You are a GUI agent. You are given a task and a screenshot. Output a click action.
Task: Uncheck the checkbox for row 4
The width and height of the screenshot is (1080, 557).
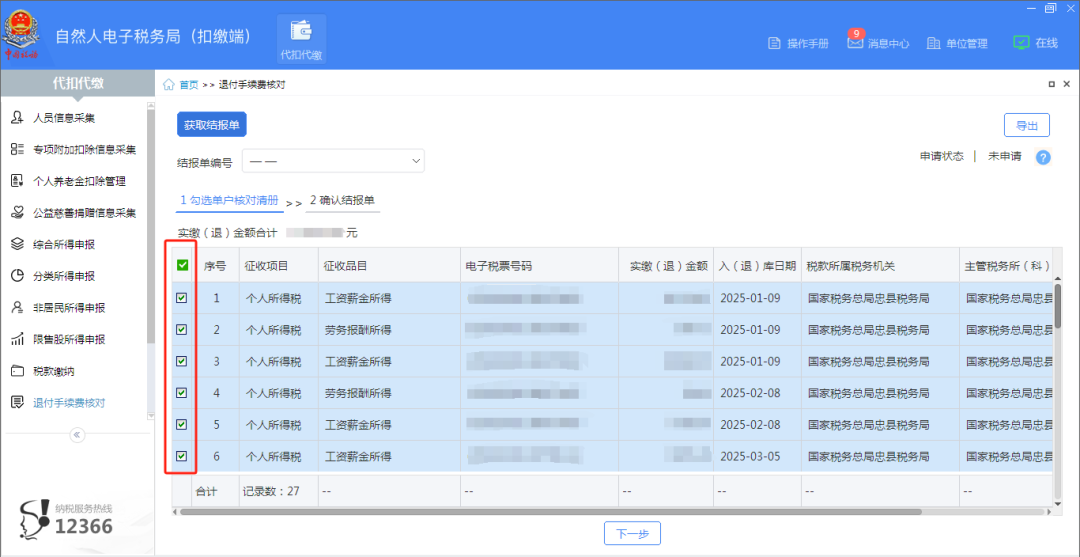click(182, 392)
